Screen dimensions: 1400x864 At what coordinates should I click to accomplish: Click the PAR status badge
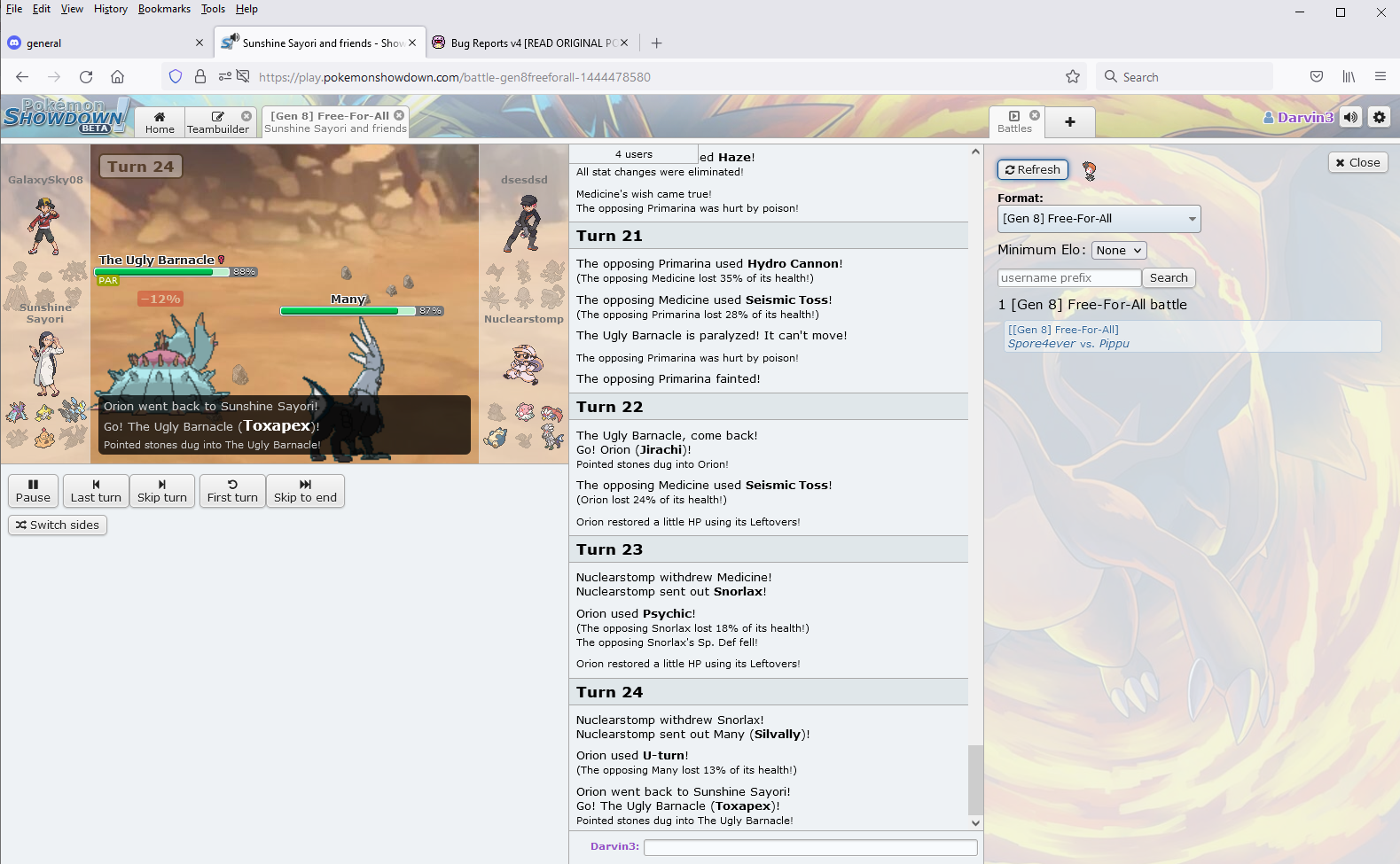(108, 281)
